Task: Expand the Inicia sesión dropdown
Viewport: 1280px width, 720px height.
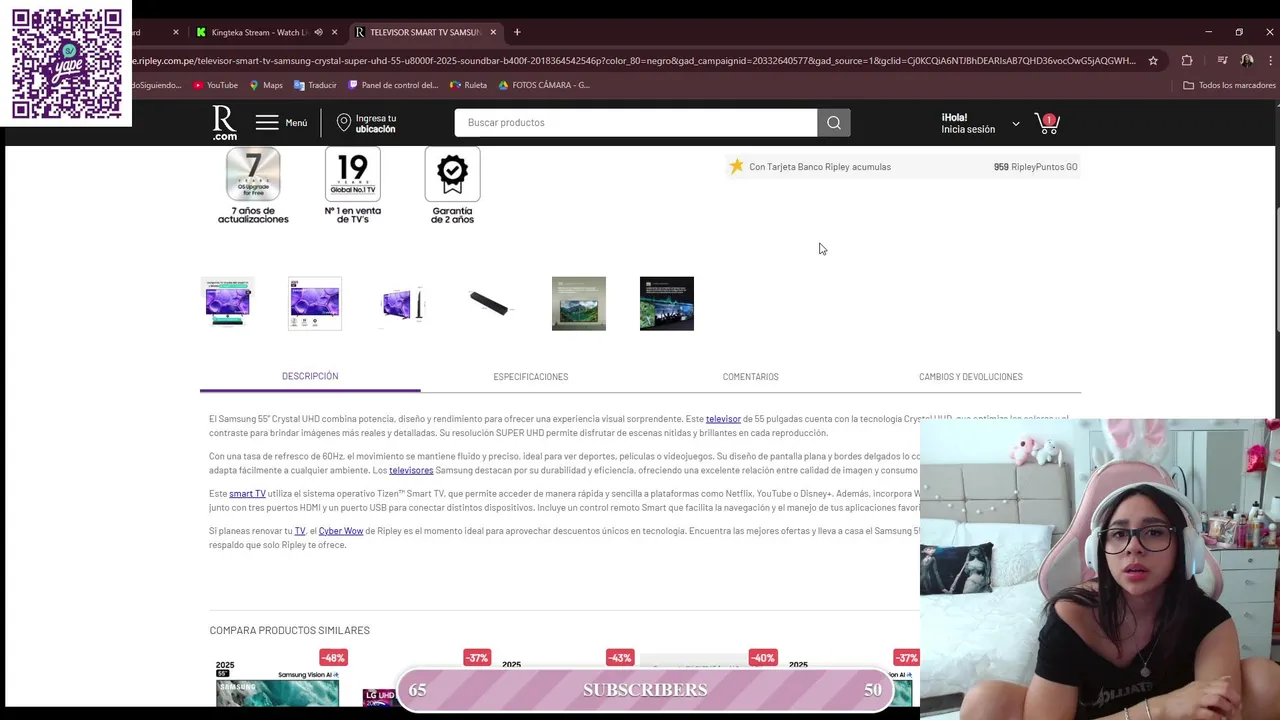Action: pyautogui.click(x=1015, y=124)
